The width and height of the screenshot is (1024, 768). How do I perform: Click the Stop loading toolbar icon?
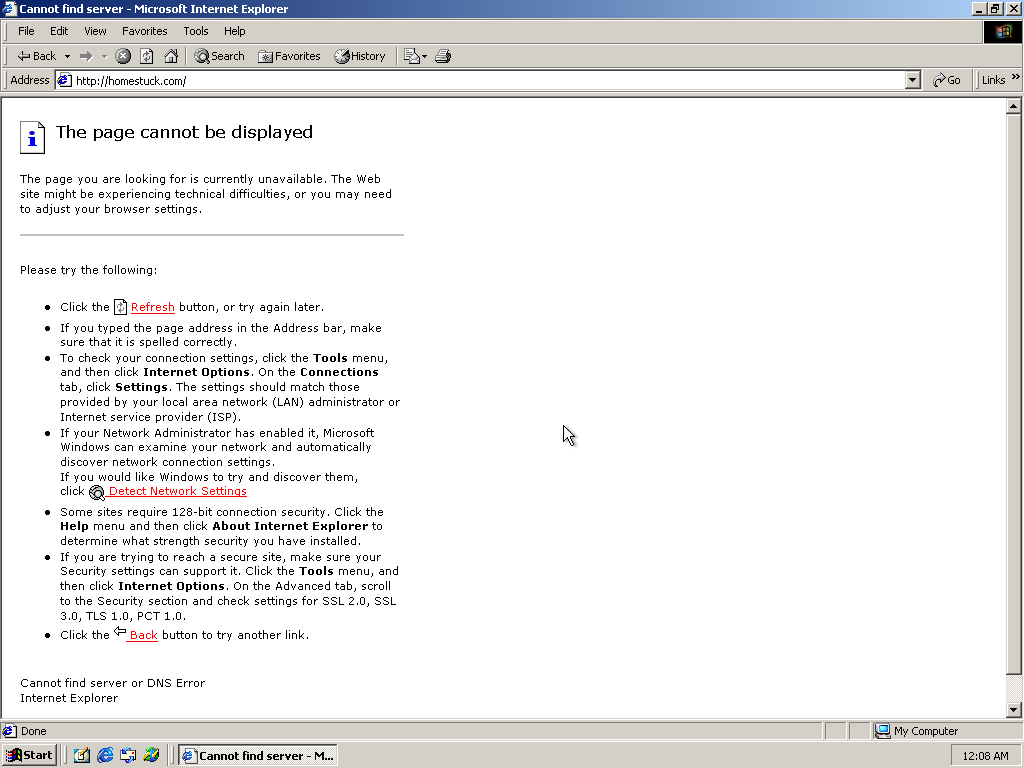[x=123, y=56]
